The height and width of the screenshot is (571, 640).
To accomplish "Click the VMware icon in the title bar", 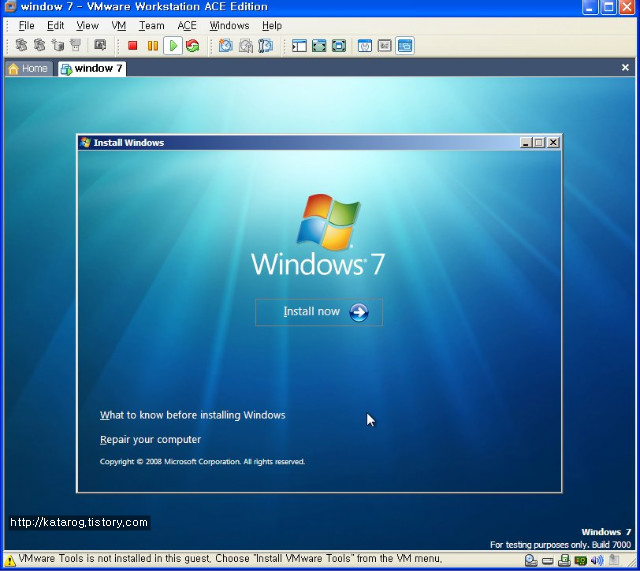I will pyautogui.click(x=10, y=7).
